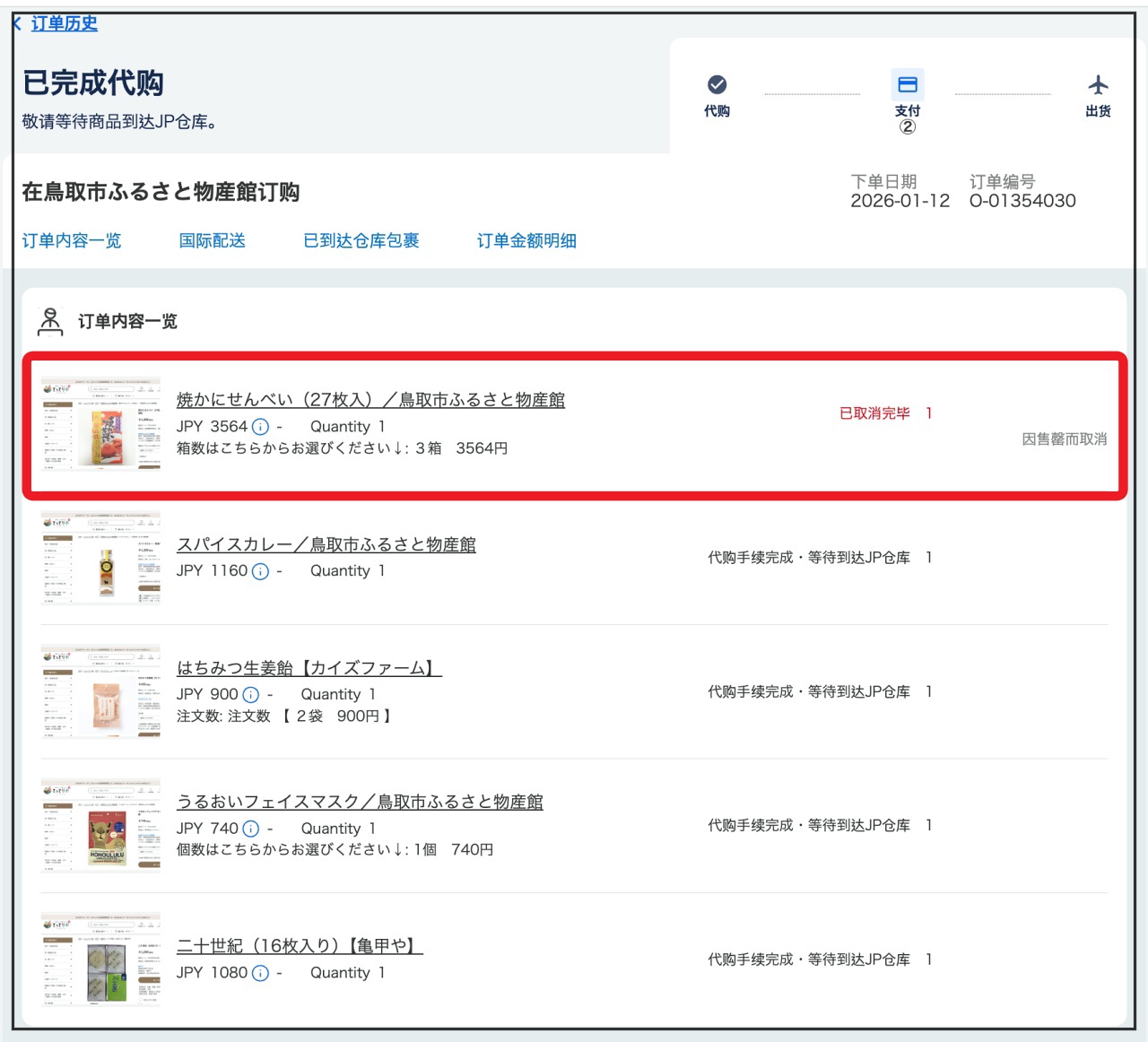
Task: Open price info icon next to JPY 1160
Action: point(260,571)
